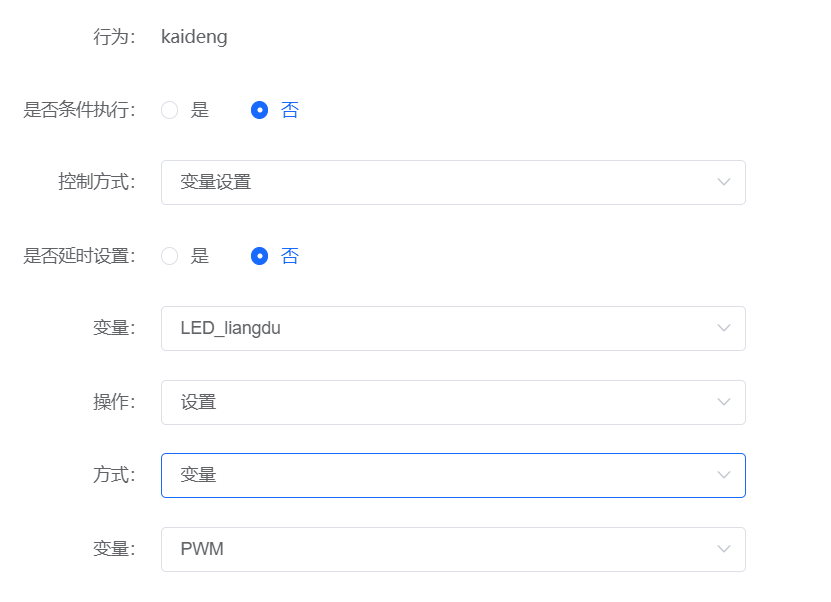Click the chevron arrow on the 操作 selector
This screenshot has height=602, width=831.
pos(723,402)
